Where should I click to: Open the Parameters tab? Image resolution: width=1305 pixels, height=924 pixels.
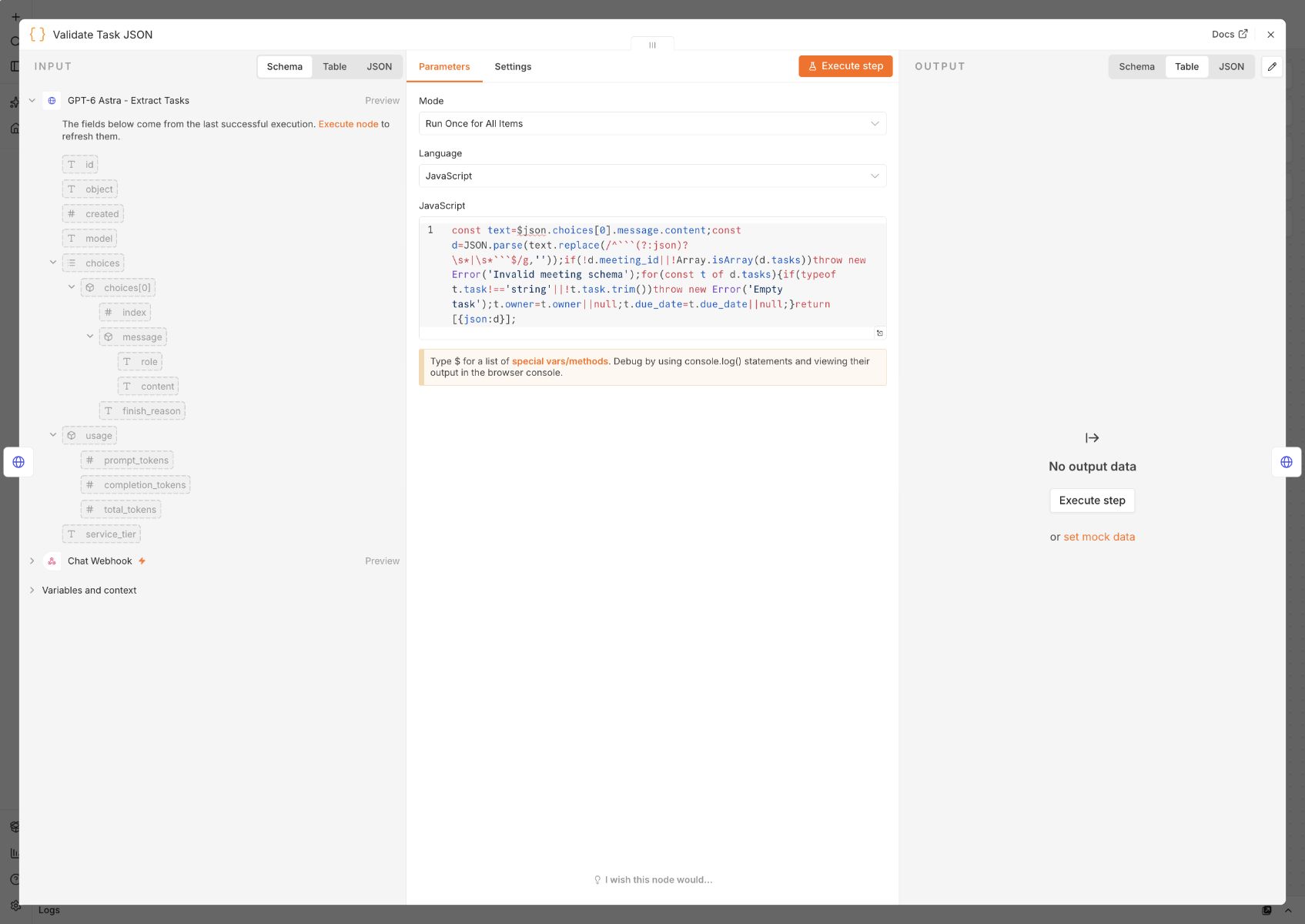tap(444, 67)
